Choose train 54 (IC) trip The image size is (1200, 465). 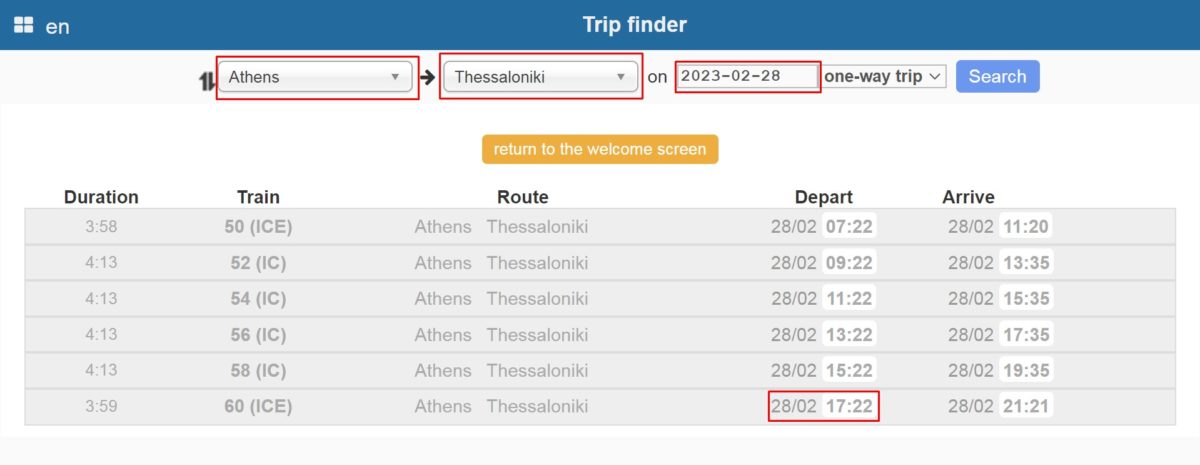[600, 299]
